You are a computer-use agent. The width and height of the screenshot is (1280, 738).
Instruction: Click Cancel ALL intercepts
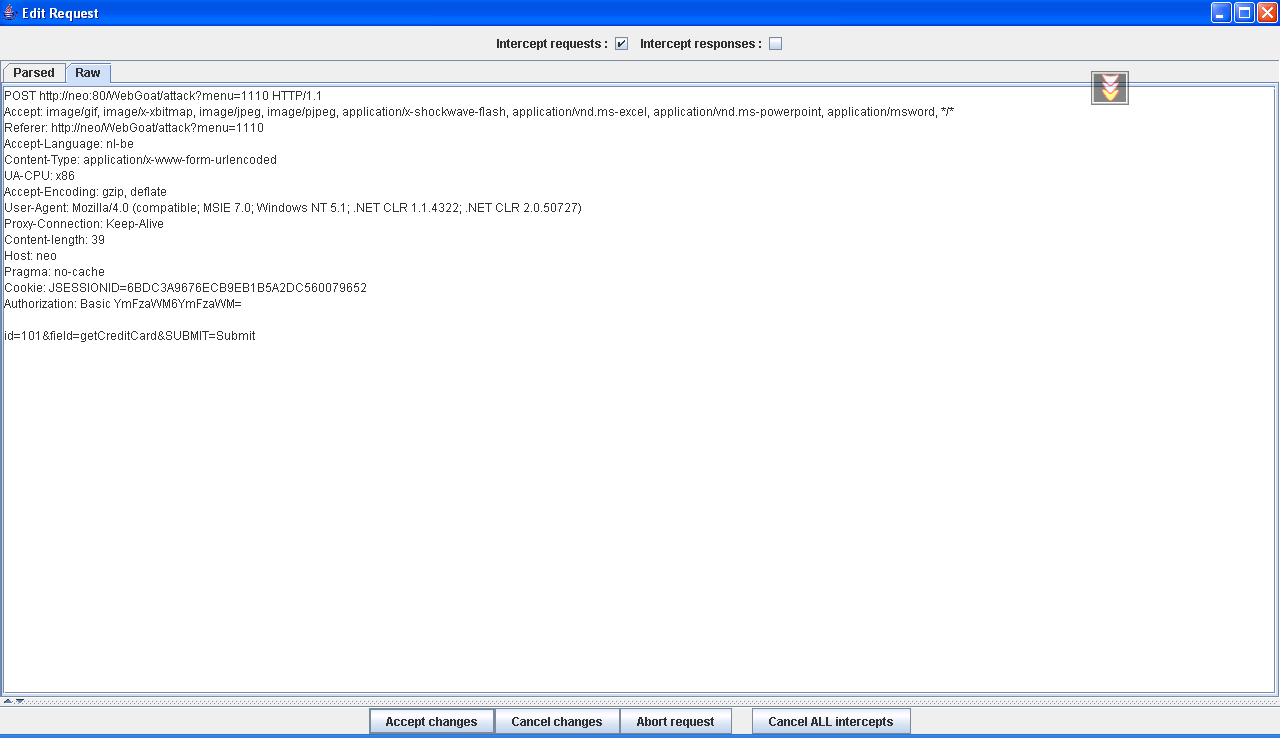[830, 721]
